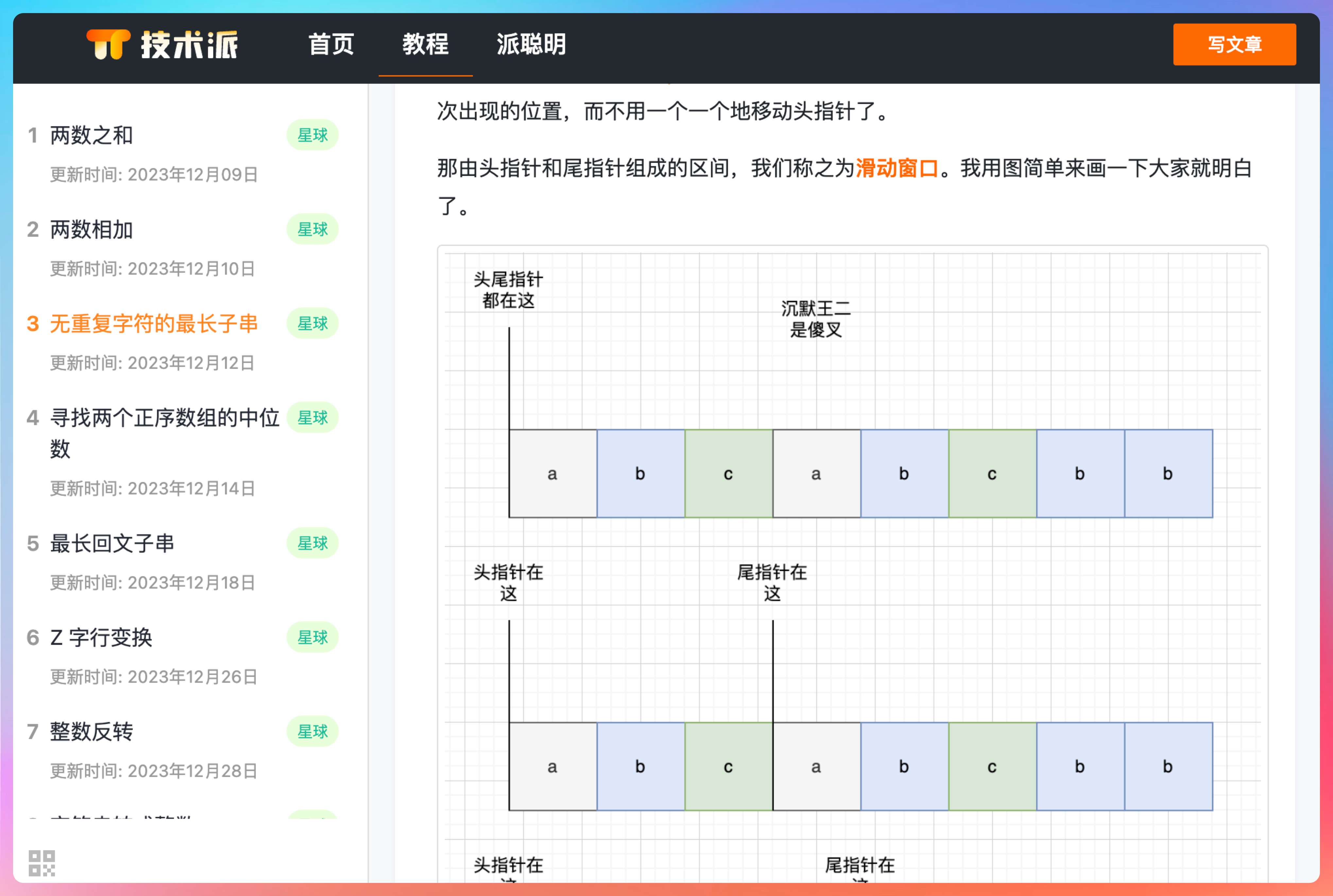Open the 滑动窗口 highlighted link
The height and width of the screenshot is (896, 1333).
(896, 168)
